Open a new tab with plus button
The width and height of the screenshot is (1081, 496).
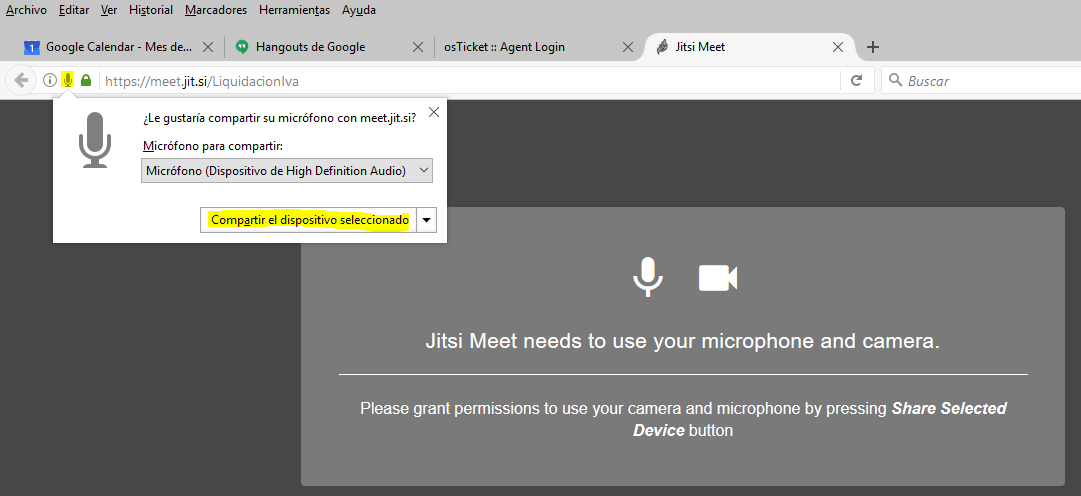tap(873, 47)
